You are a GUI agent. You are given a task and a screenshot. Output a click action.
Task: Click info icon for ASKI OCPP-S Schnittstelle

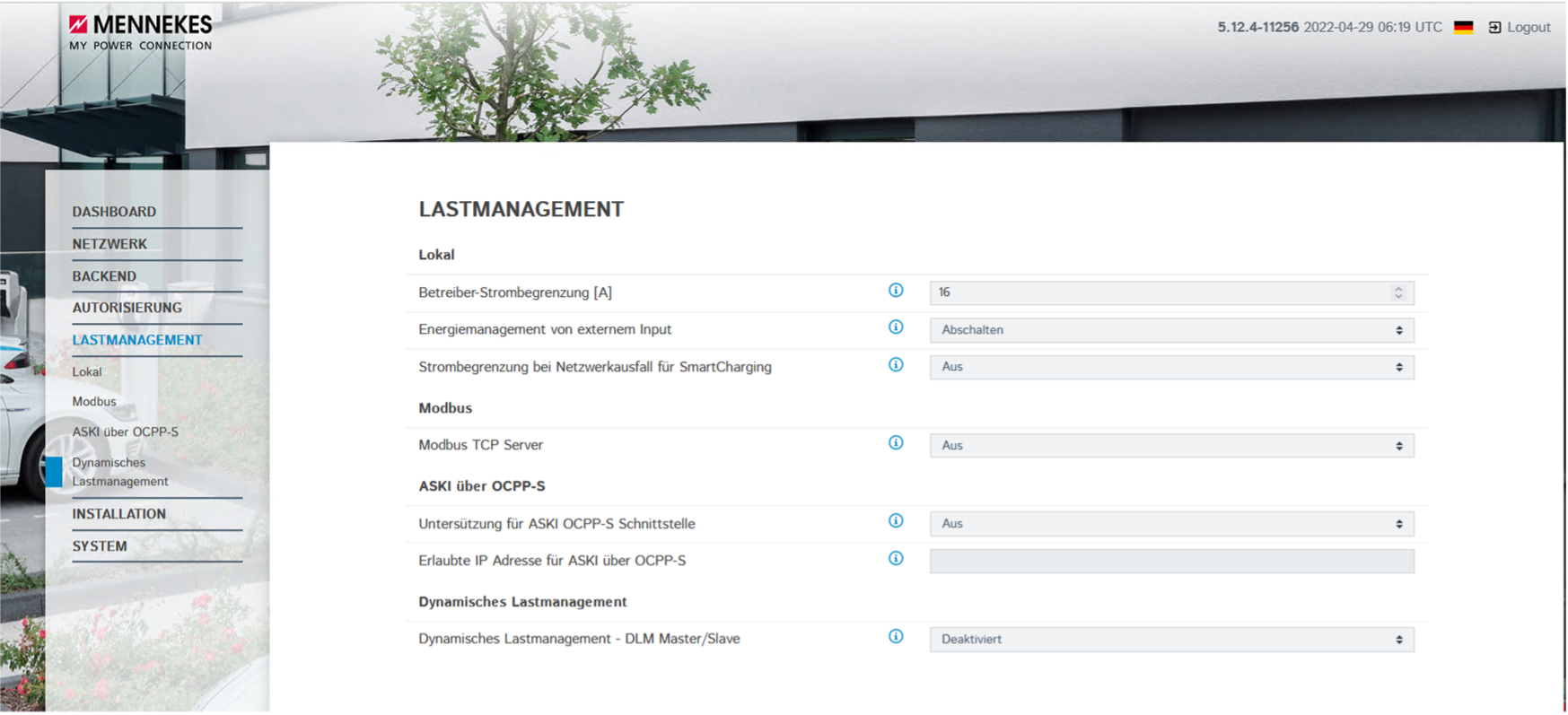pyautogui.click(x=895, y=521)
